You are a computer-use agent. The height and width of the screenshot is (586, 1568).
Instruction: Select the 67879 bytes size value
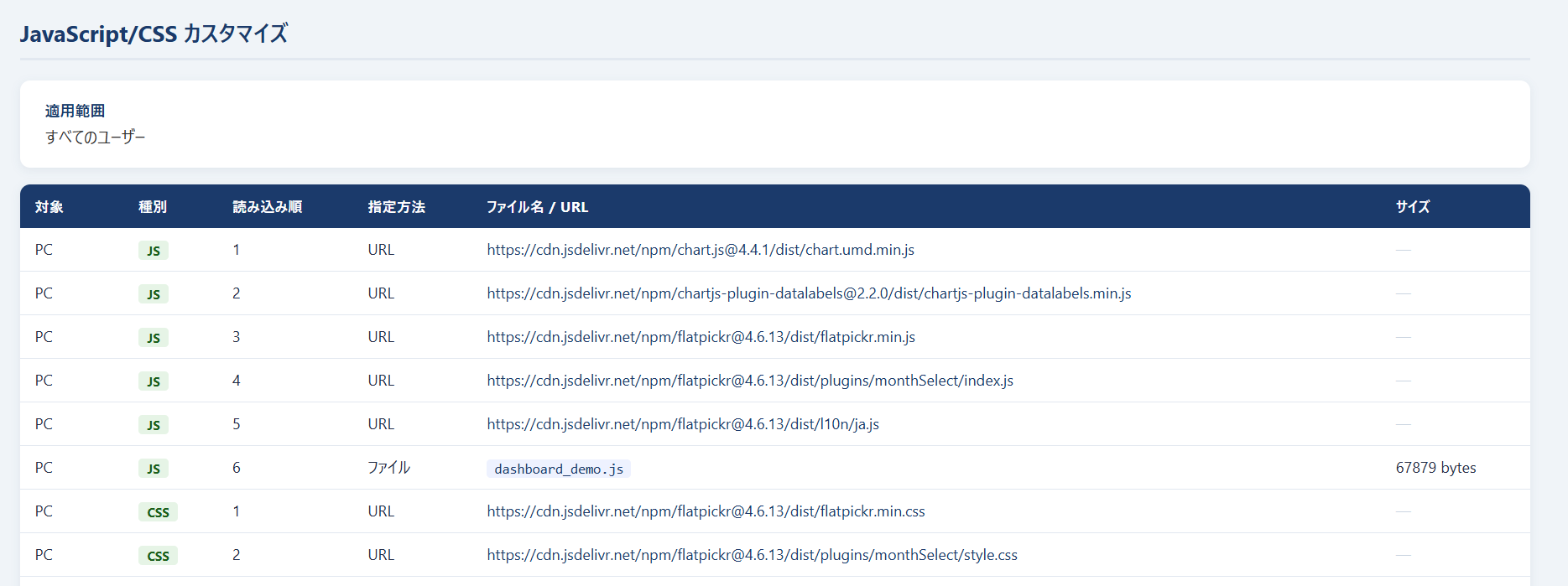1436,468
